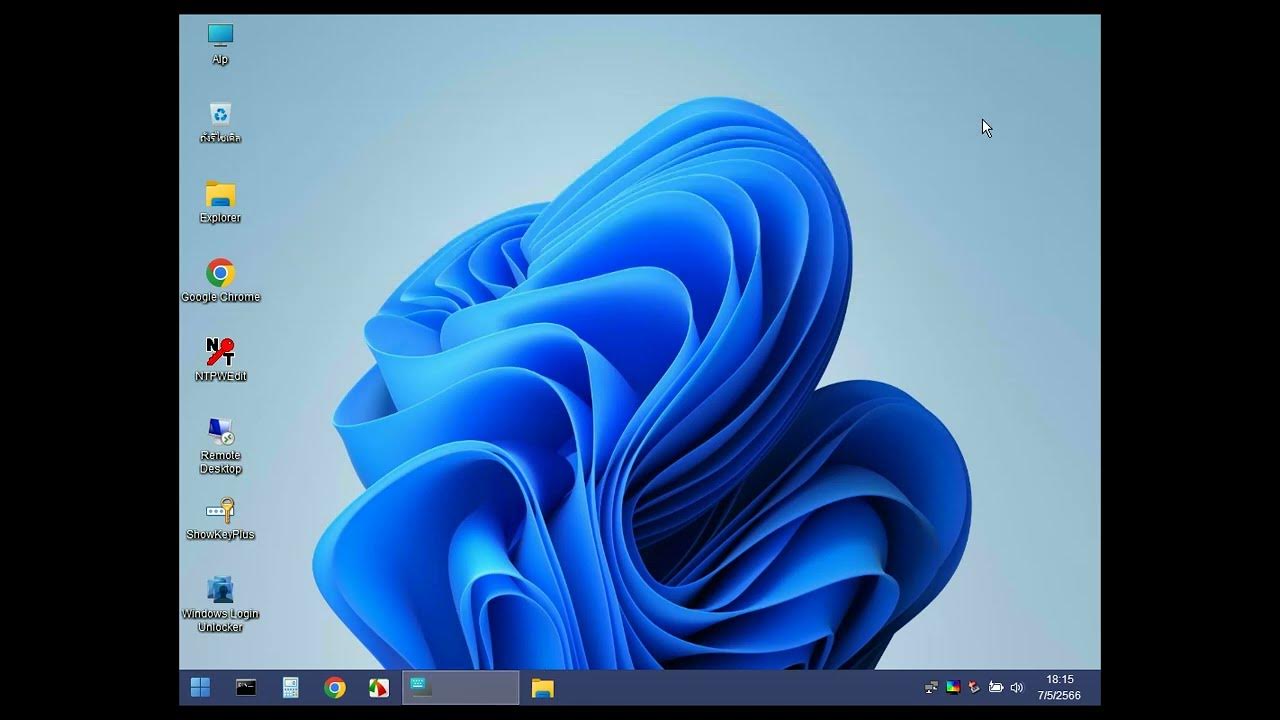Click the network tray icon
The height and width of the screenshot is (720, 1280).
(x=931, y=687)
